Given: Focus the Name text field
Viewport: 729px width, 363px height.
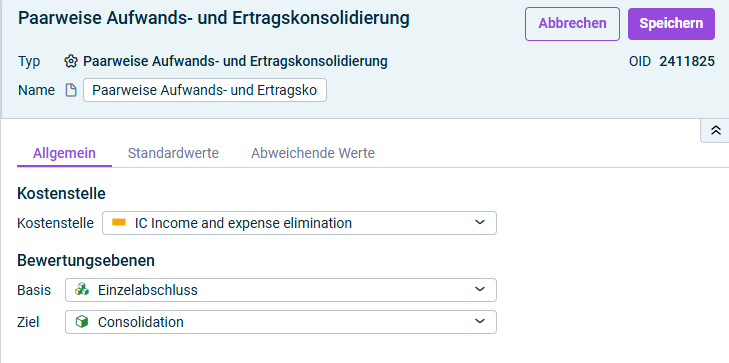Looking at the screenshot, I should tap(205, 90).
